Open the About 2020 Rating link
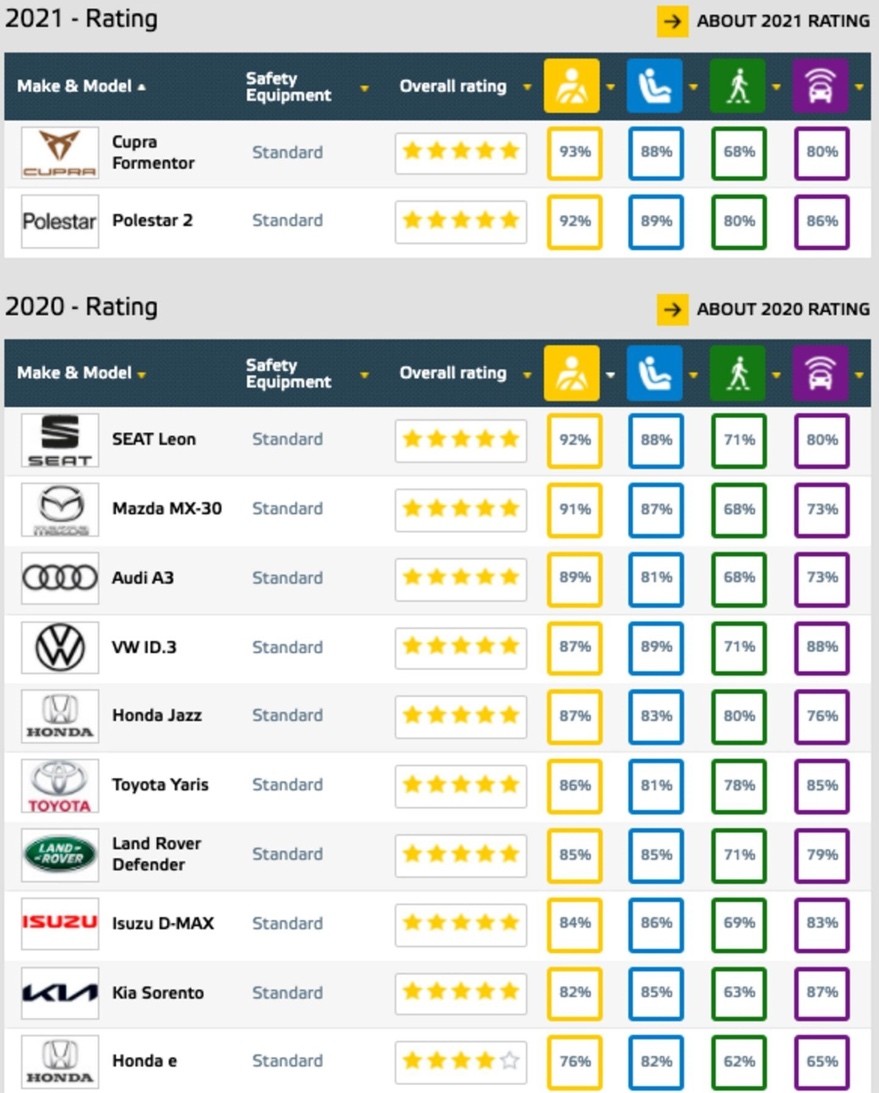Viewport: 879px width, 1093px height. click(763, 309)
